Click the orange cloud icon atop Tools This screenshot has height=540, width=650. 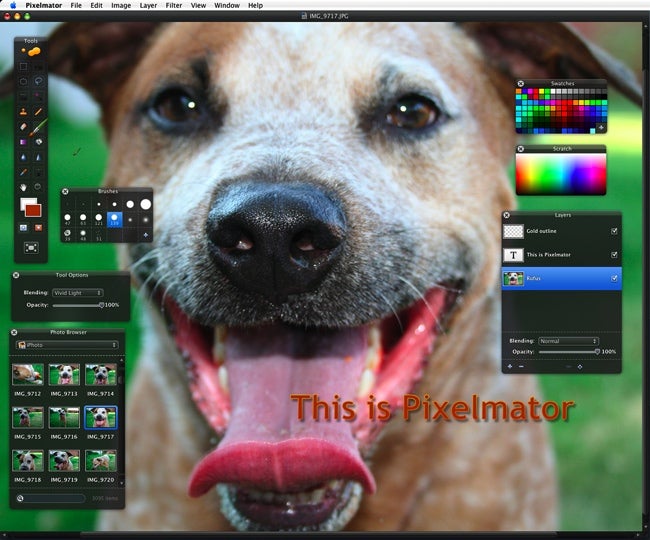[x=32, y=51]
